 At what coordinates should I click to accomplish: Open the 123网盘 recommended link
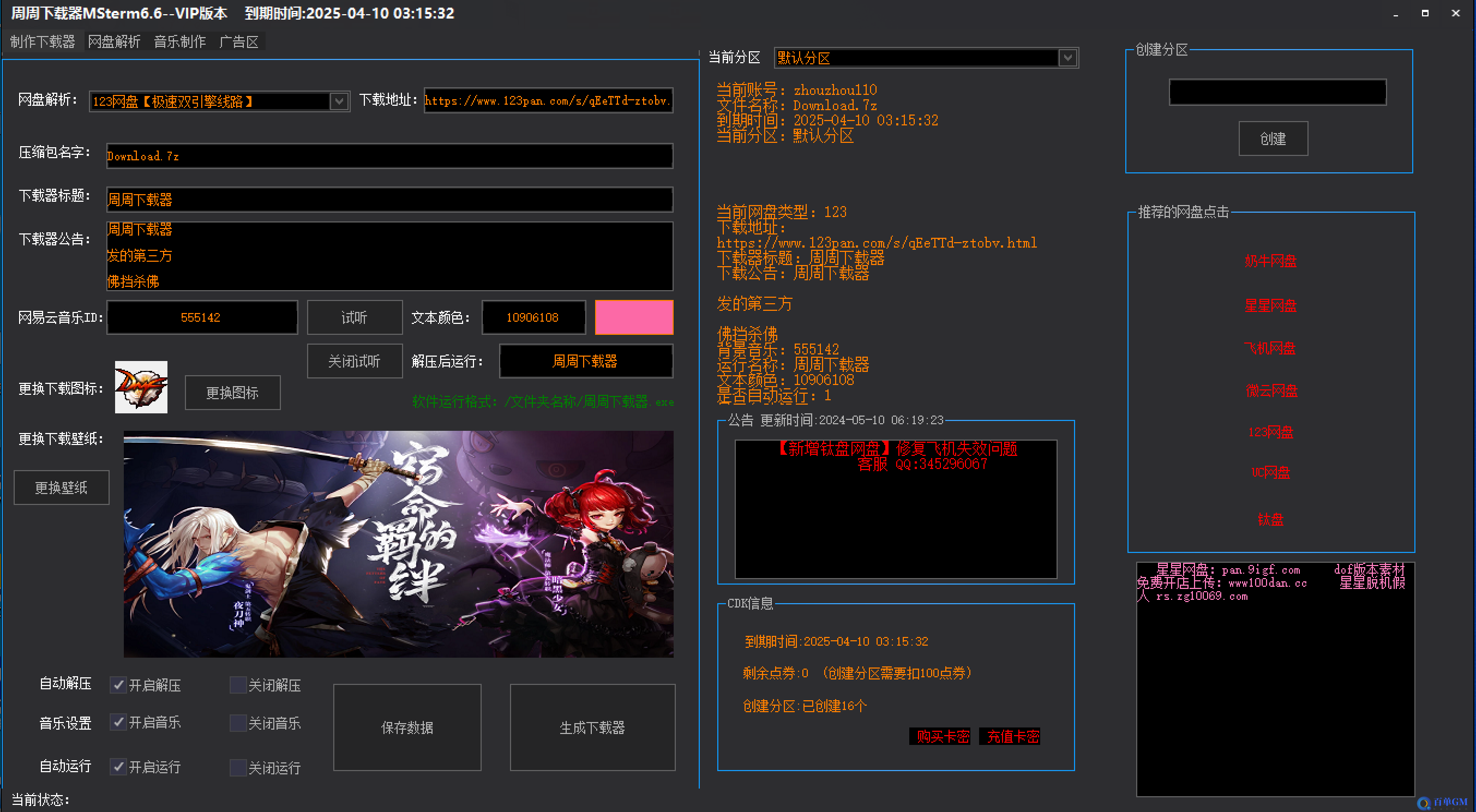[x=1271, y=432]
